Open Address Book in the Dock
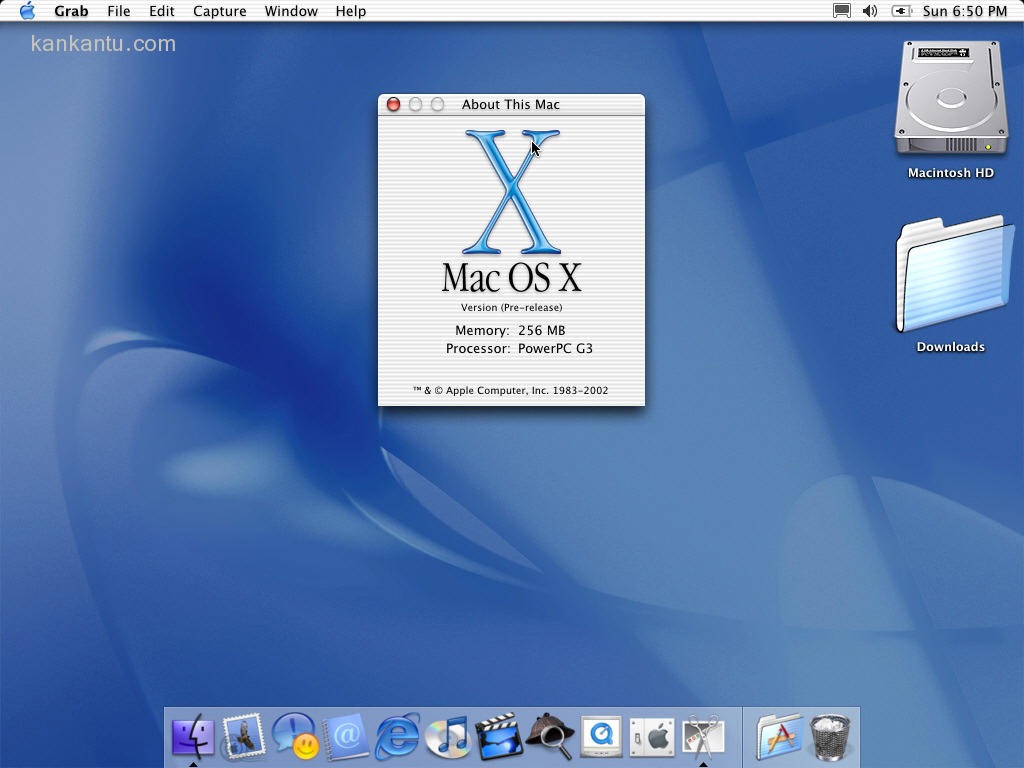The image size is (1024, 768). tap(346, 738)
